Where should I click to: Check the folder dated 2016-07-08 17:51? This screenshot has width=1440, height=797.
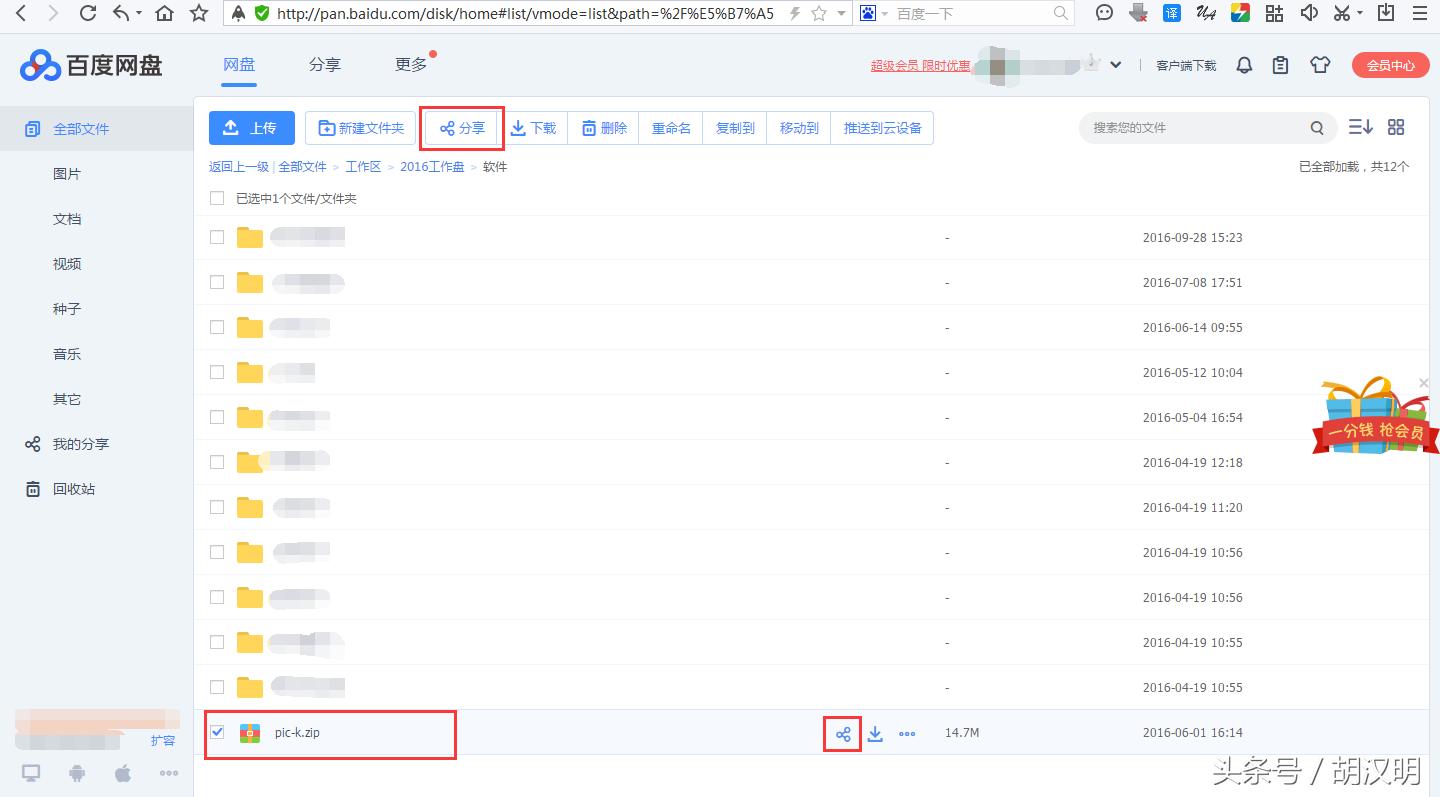[x=217, y=282]
